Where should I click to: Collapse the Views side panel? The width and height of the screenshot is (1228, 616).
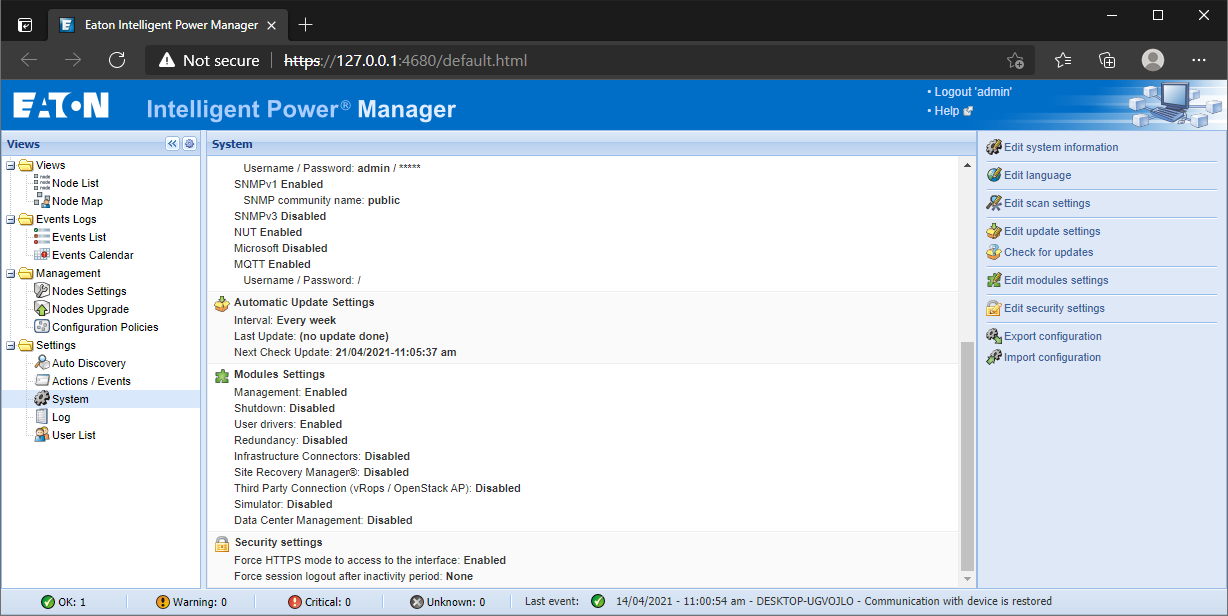click(x=172, y=144)
